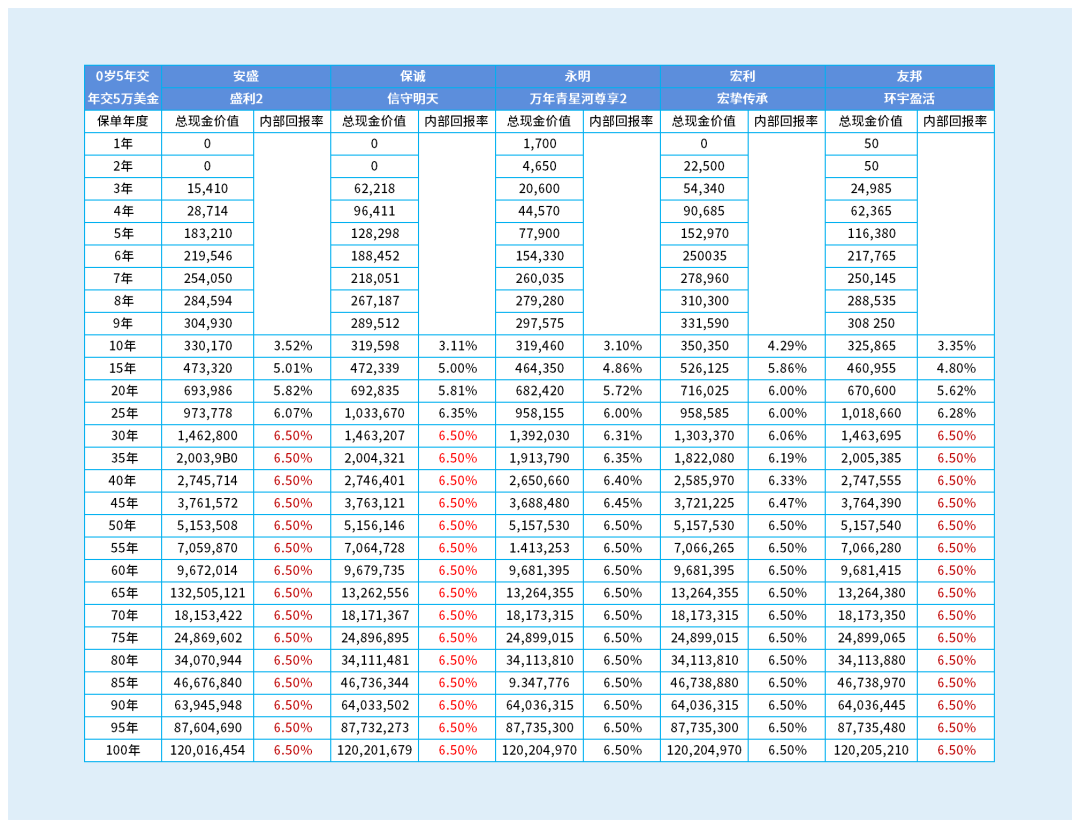Click product name '宏挚传承'
The height and width of the screenshot is (828, 1080).
coord(742,99)
